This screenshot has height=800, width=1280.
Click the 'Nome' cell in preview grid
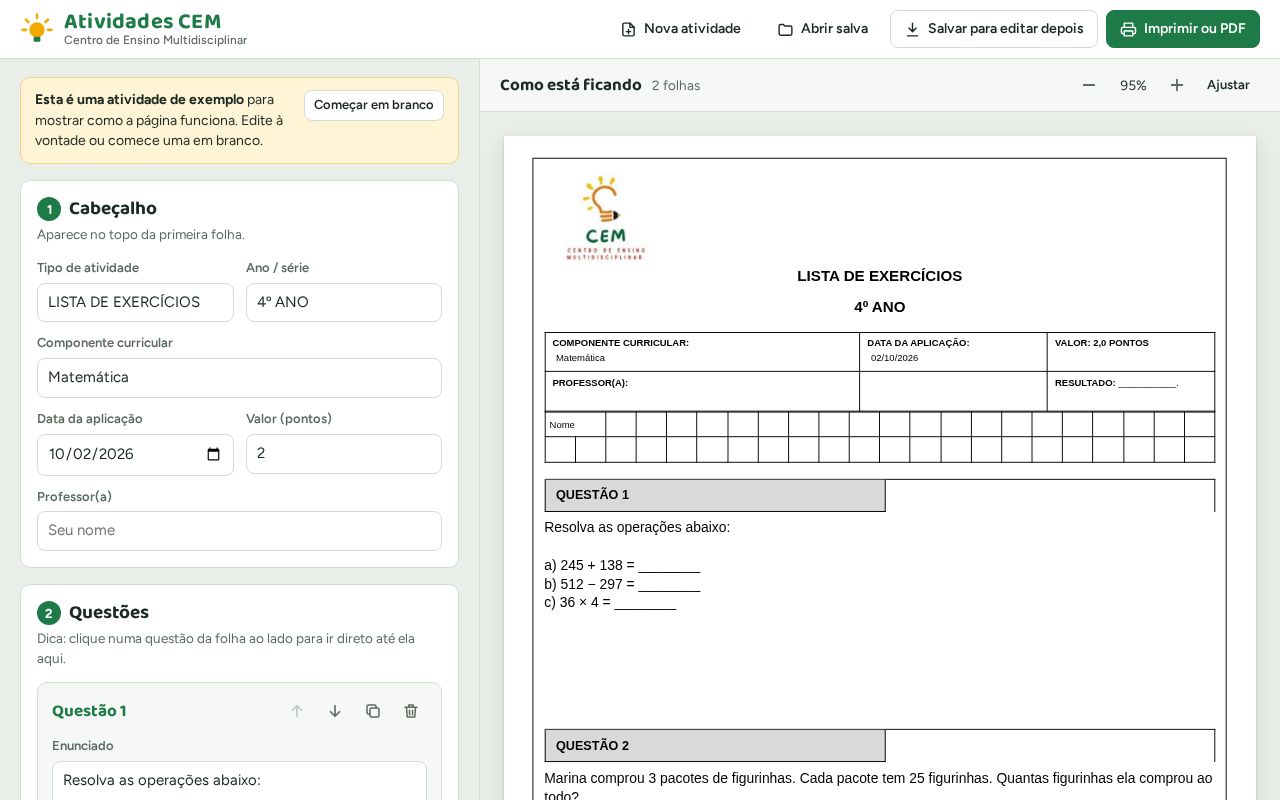point(575,425)
